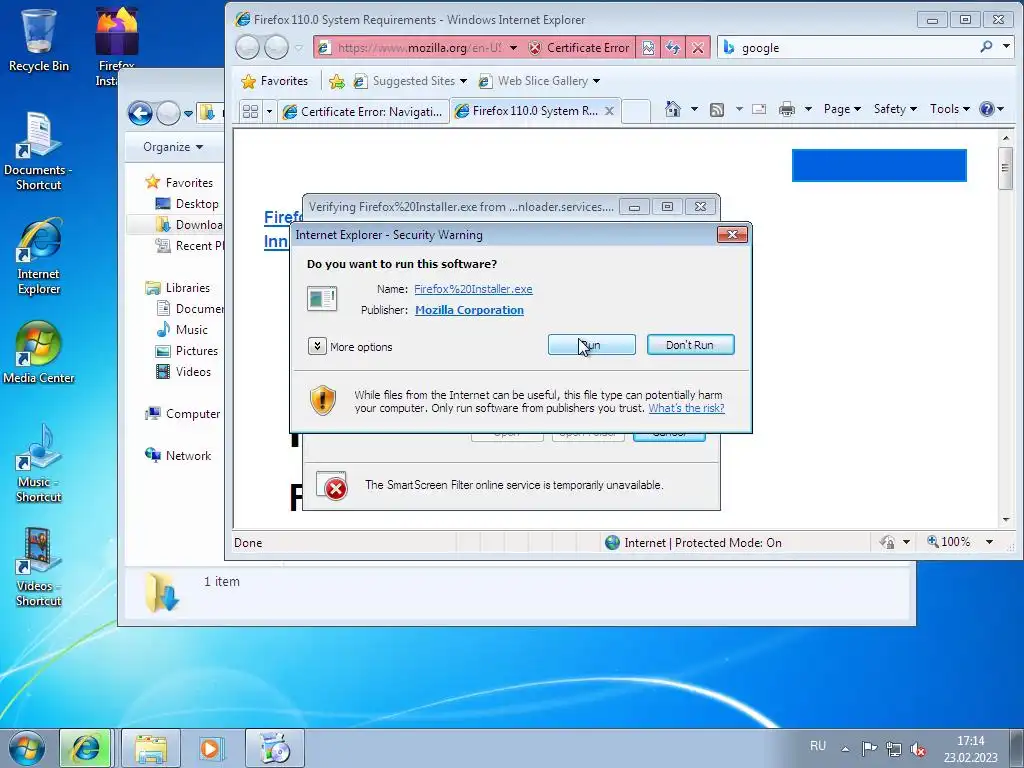Select Music in the Explorer libraries
The width and height of the screenshot is (1024, 768).
[x=182, y=330]
